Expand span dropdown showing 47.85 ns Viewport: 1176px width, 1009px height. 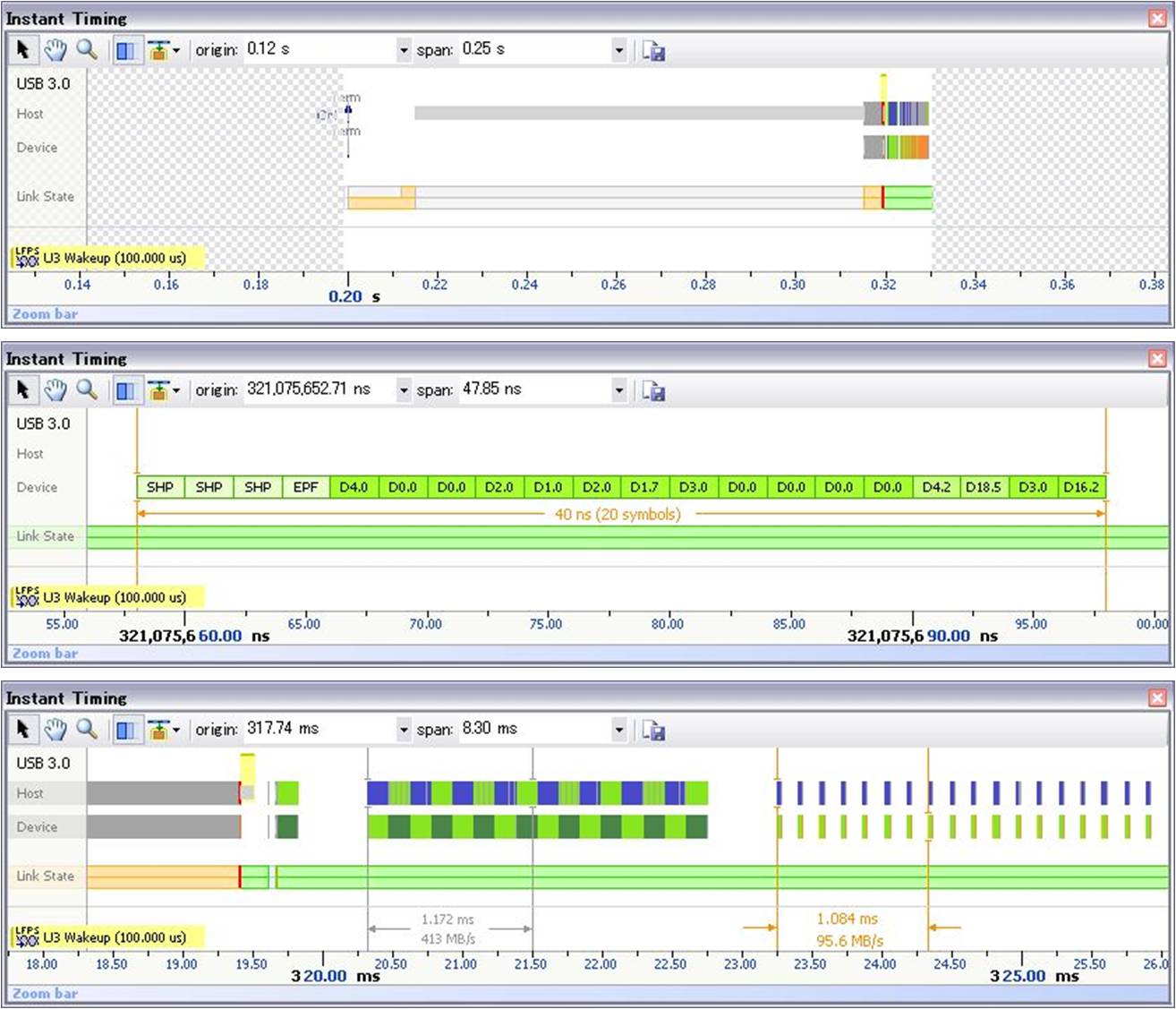click(x=618, y=390)
